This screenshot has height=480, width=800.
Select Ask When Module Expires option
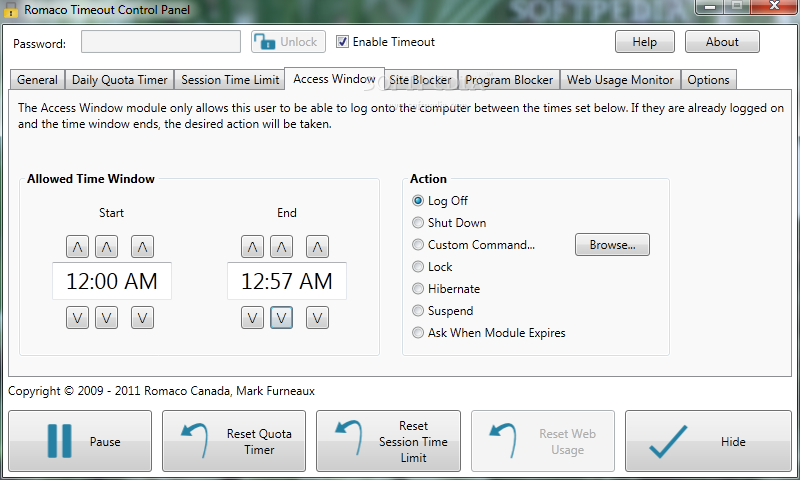coord(418,333)
